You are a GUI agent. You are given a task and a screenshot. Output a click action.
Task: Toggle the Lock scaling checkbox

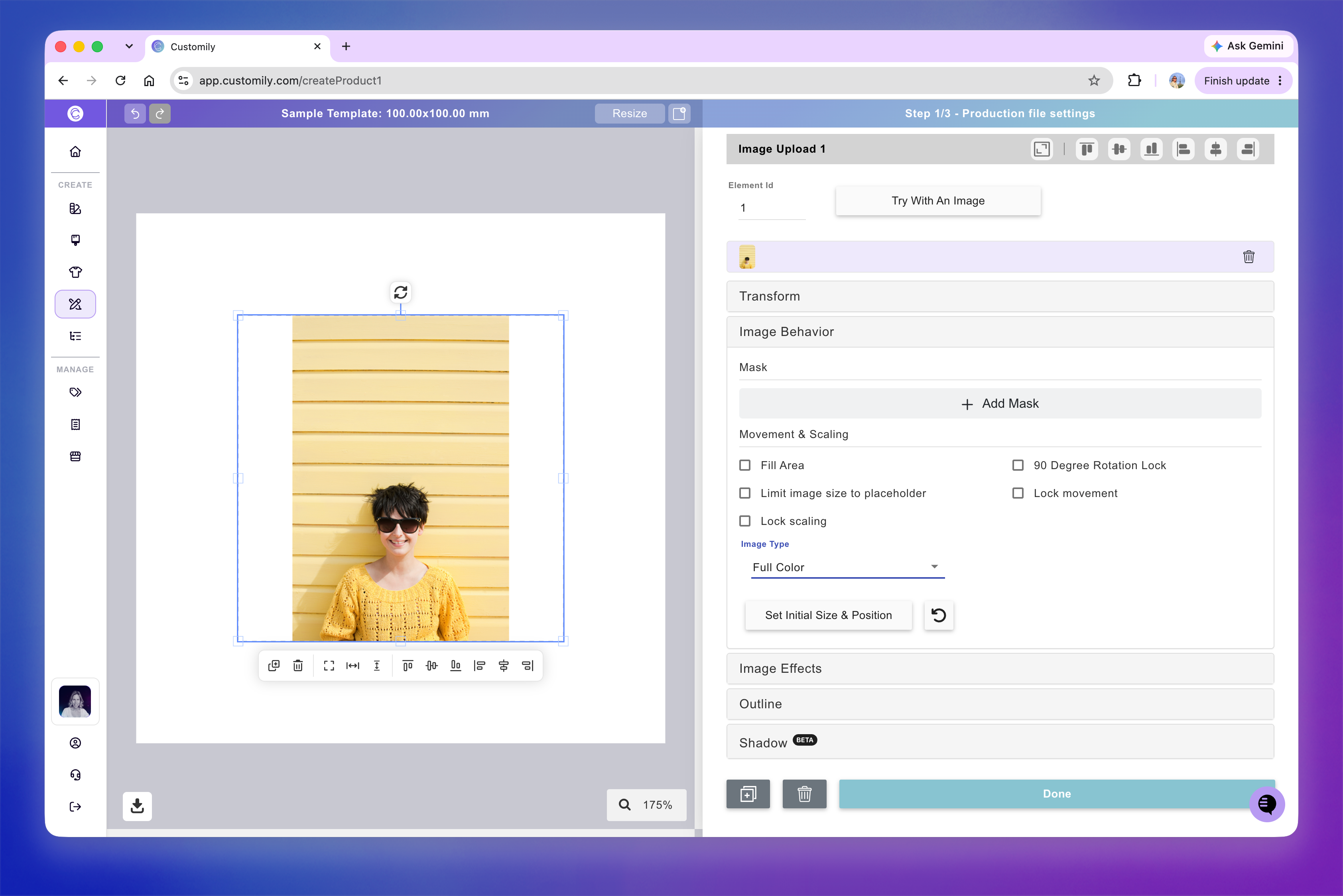(745, 521)
